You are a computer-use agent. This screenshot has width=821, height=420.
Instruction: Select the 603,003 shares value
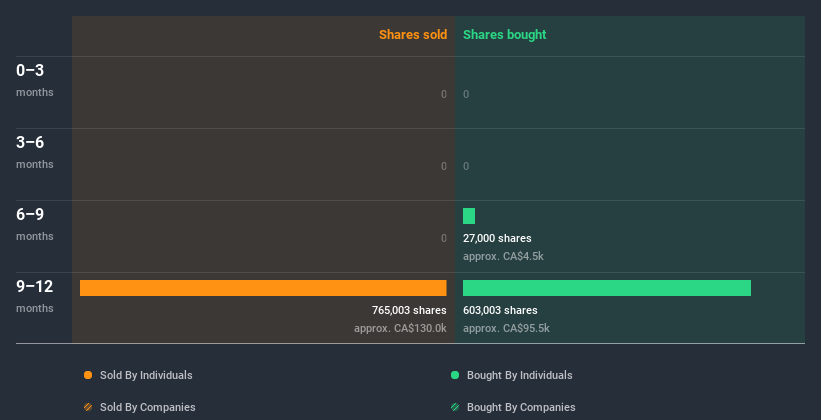(x=500, y=310)
